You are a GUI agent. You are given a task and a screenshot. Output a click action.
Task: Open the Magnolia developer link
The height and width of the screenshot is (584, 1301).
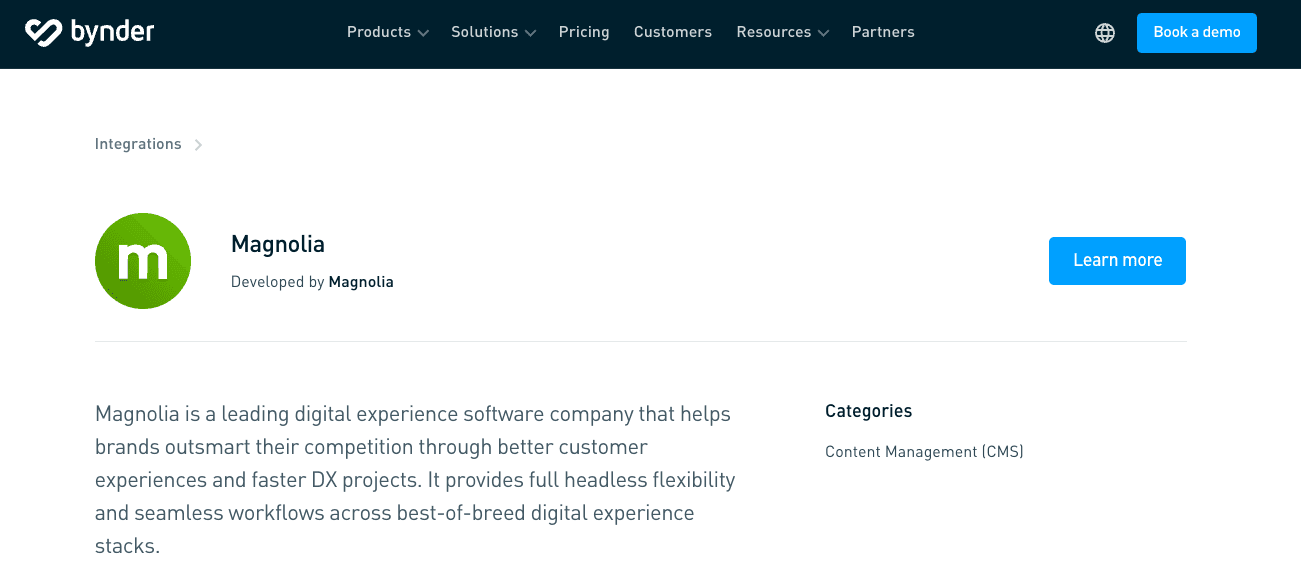(x=361, y=282)
